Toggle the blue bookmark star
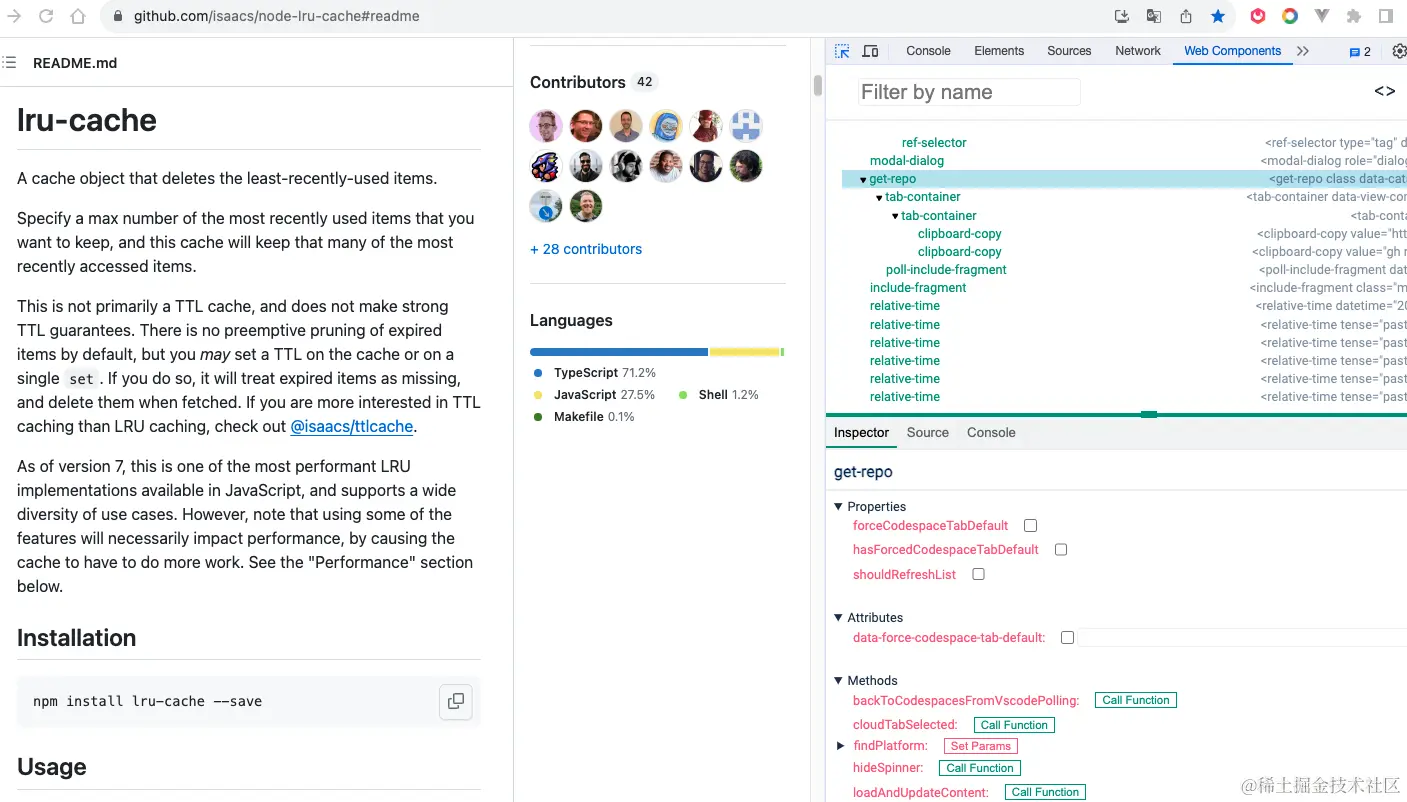Image resolution: width=1407 pixels, height=802 pixels. (x=1218, y=16)
